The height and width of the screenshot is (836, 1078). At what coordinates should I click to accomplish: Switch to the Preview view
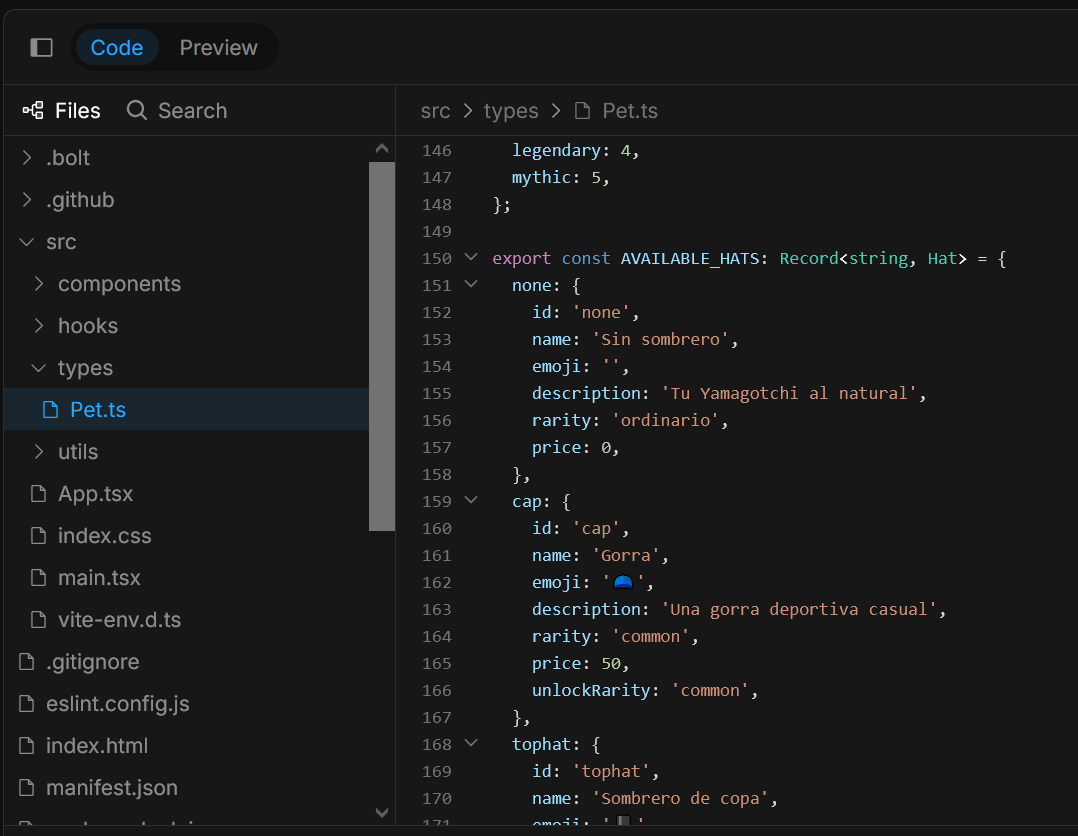pos(218,47)
